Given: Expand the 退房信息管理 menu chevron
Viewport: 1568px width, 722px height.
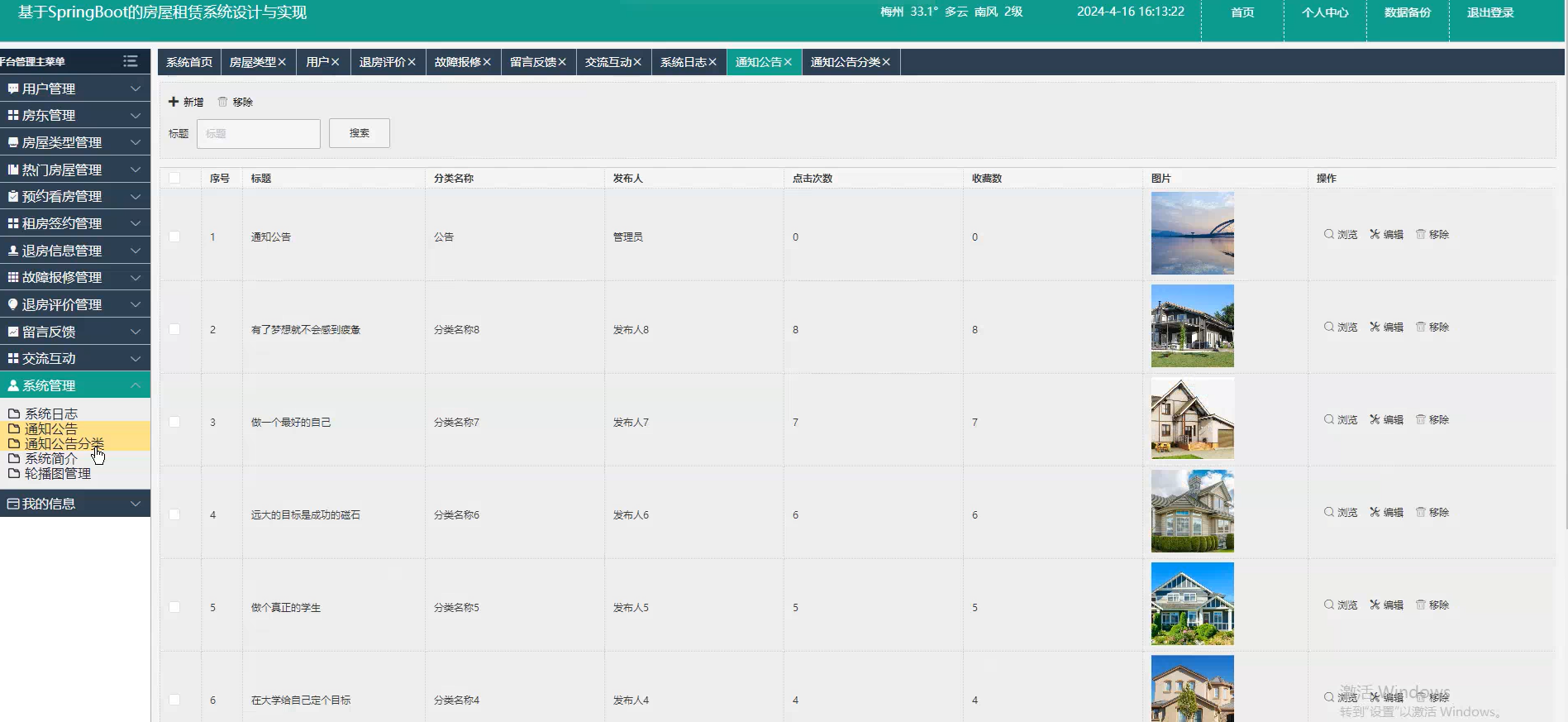Looking at the screenshot, I should tap(136, 251).
